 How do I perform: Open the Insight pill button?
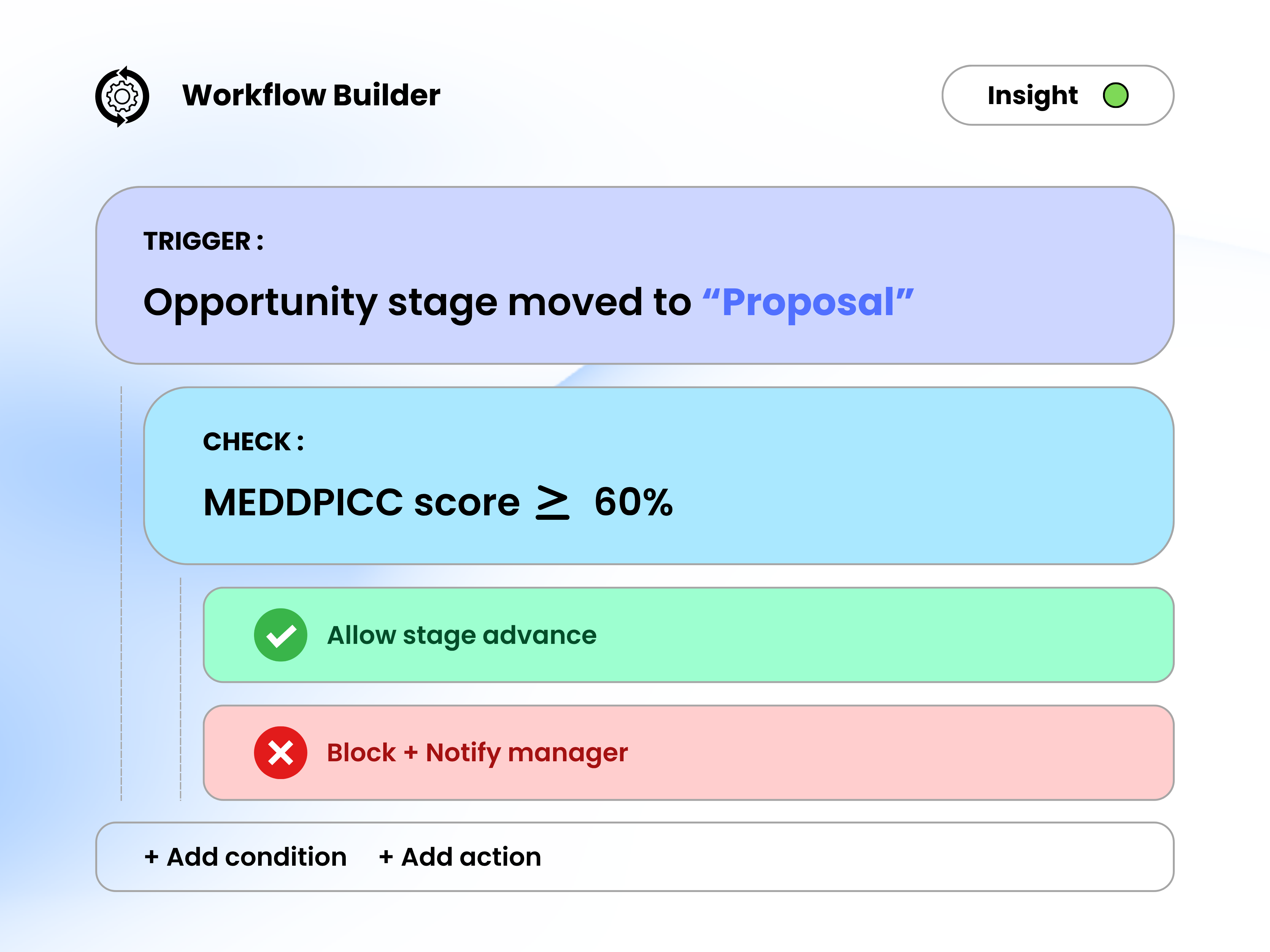click(1032, 95)
